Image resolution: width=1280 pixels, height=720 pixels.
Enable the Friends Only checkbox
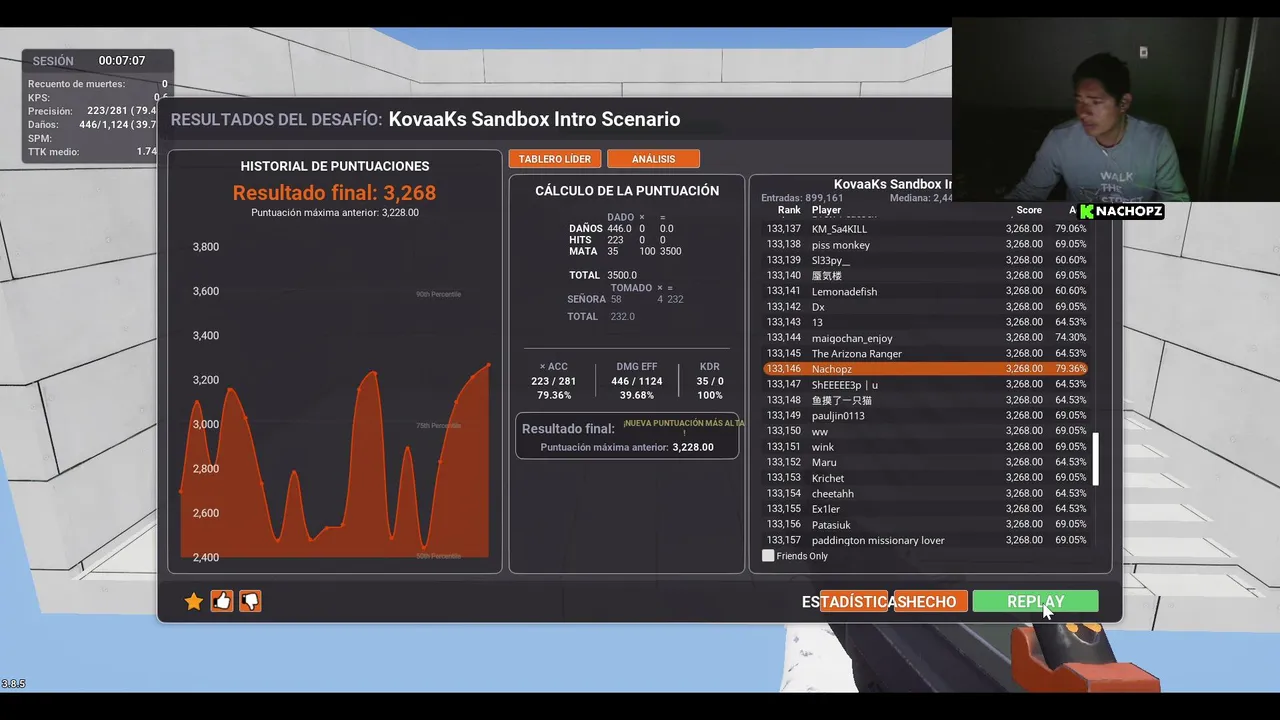point(768,556)
